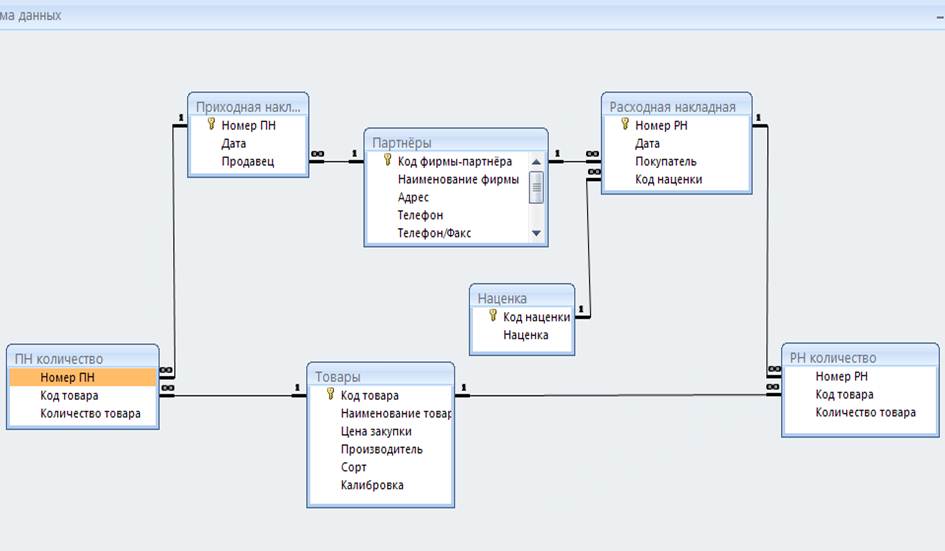Image resolution: width=945 pixels, height=551 pixels.
Task: Select Партнёры table title bar
Action: (456, 143)
